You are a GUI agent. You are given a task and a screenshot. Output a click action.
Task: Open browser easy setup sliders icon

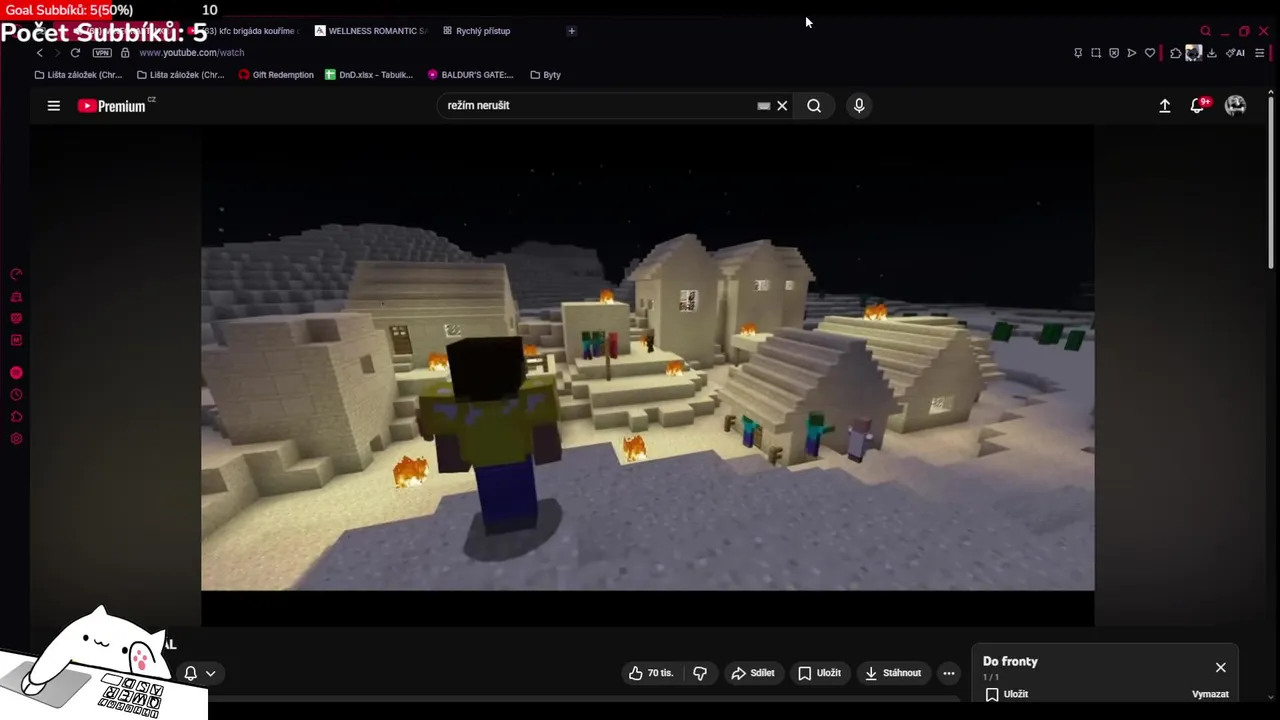point(1260,53)
